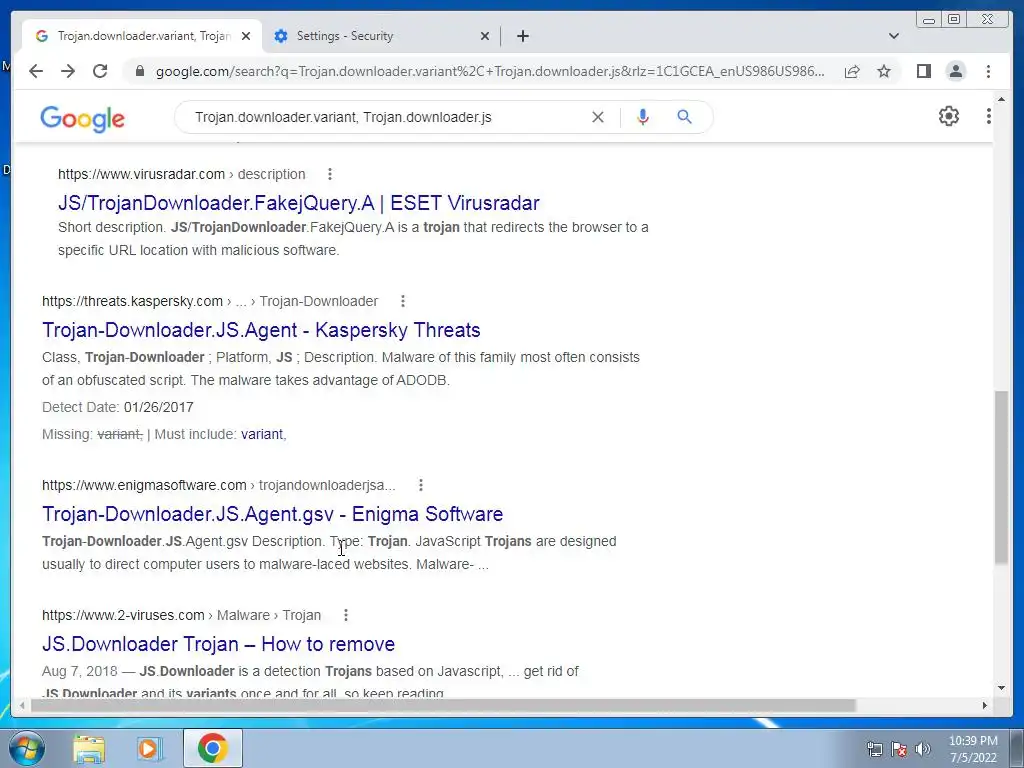Submit search with the magnifier icon

click(x=684, y=117)
